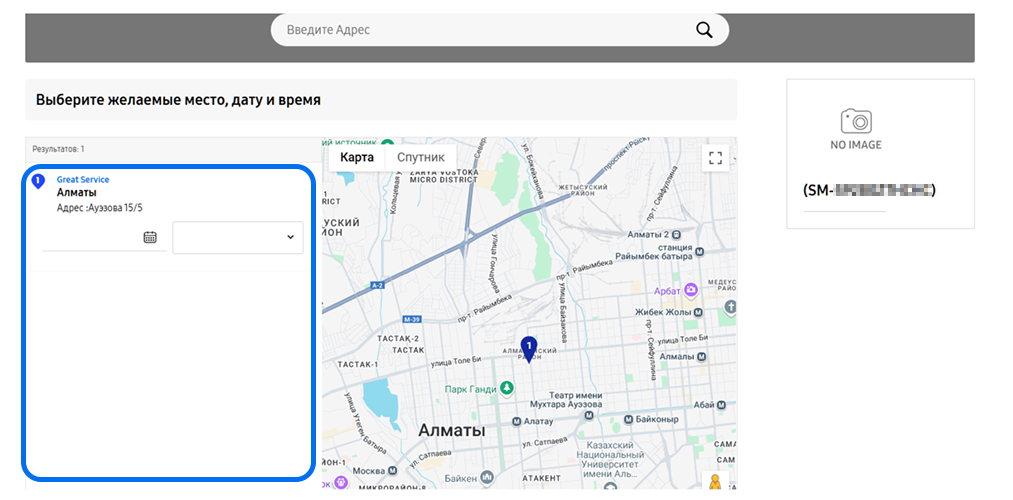The height and width of the screenshot is (500, 1013).
Task: Click the Street View pegman icon
Action: [x=715, y=483]
